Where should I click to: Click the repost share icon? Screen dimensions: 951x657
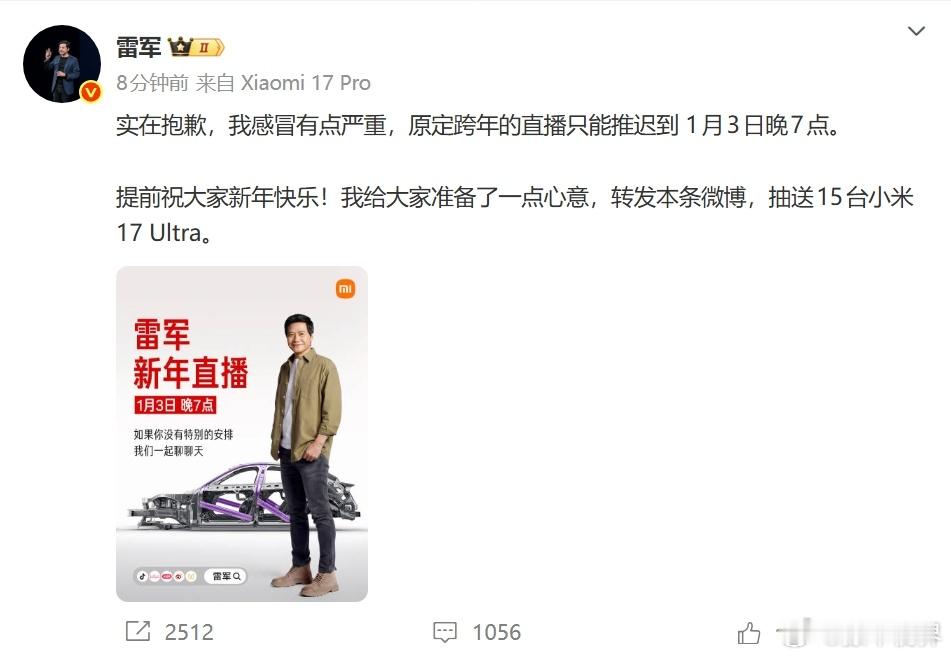coord(138,631)
